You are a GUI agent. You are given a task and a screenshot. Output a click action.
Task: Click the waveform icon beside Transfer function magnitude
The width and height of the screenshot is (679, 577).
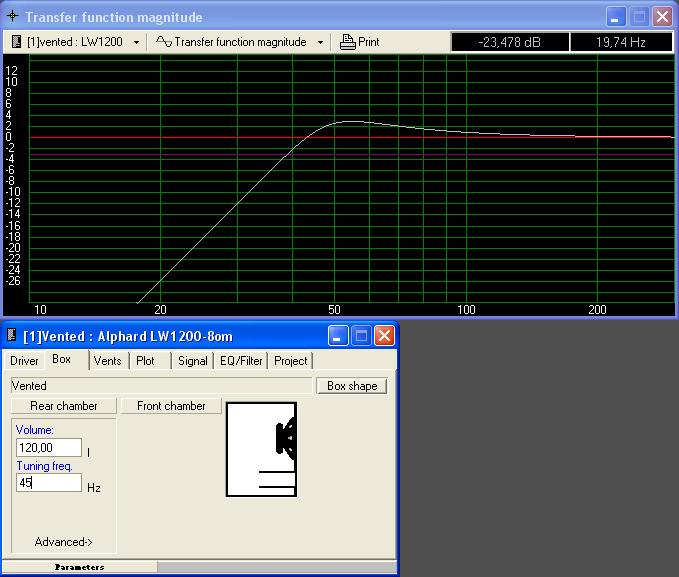163,42
